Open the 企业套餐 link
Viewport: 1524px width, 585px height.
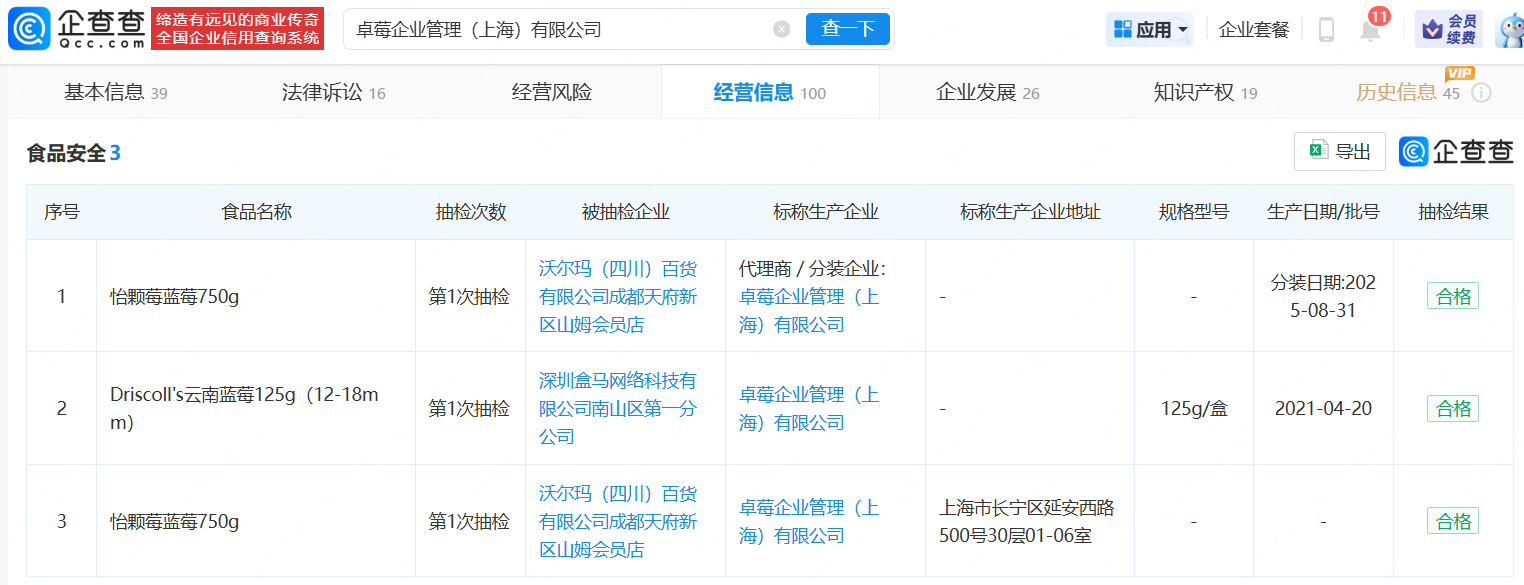click(1254, 30)
